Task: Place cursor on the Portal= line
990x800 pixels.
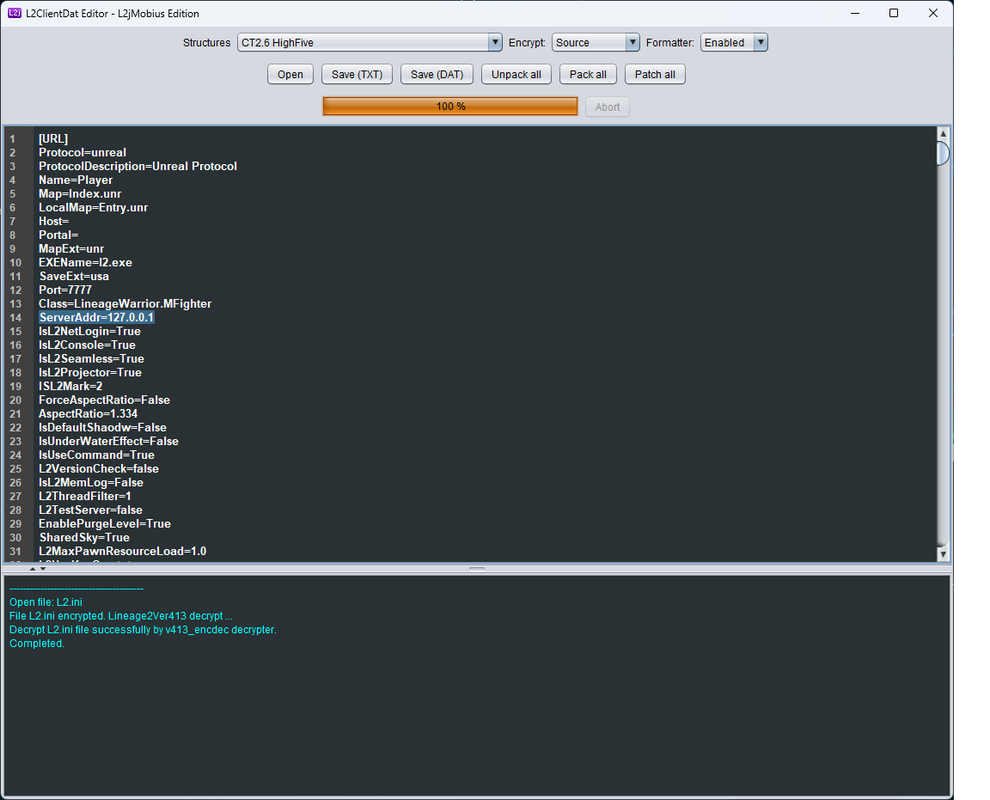Action: coord(58,235)
